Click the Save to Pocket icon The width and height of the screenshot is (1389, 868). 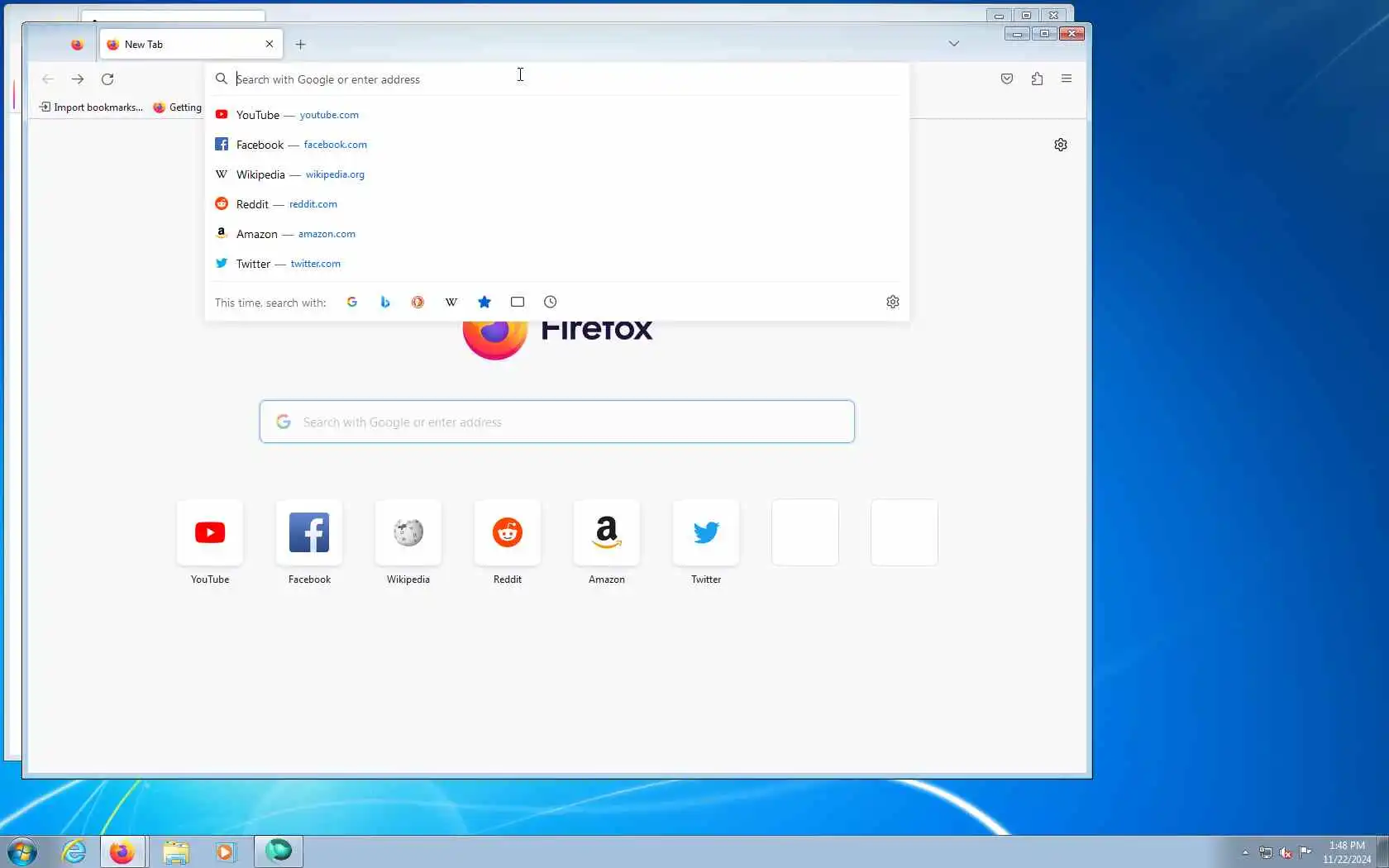click(x=1007, y=79)
